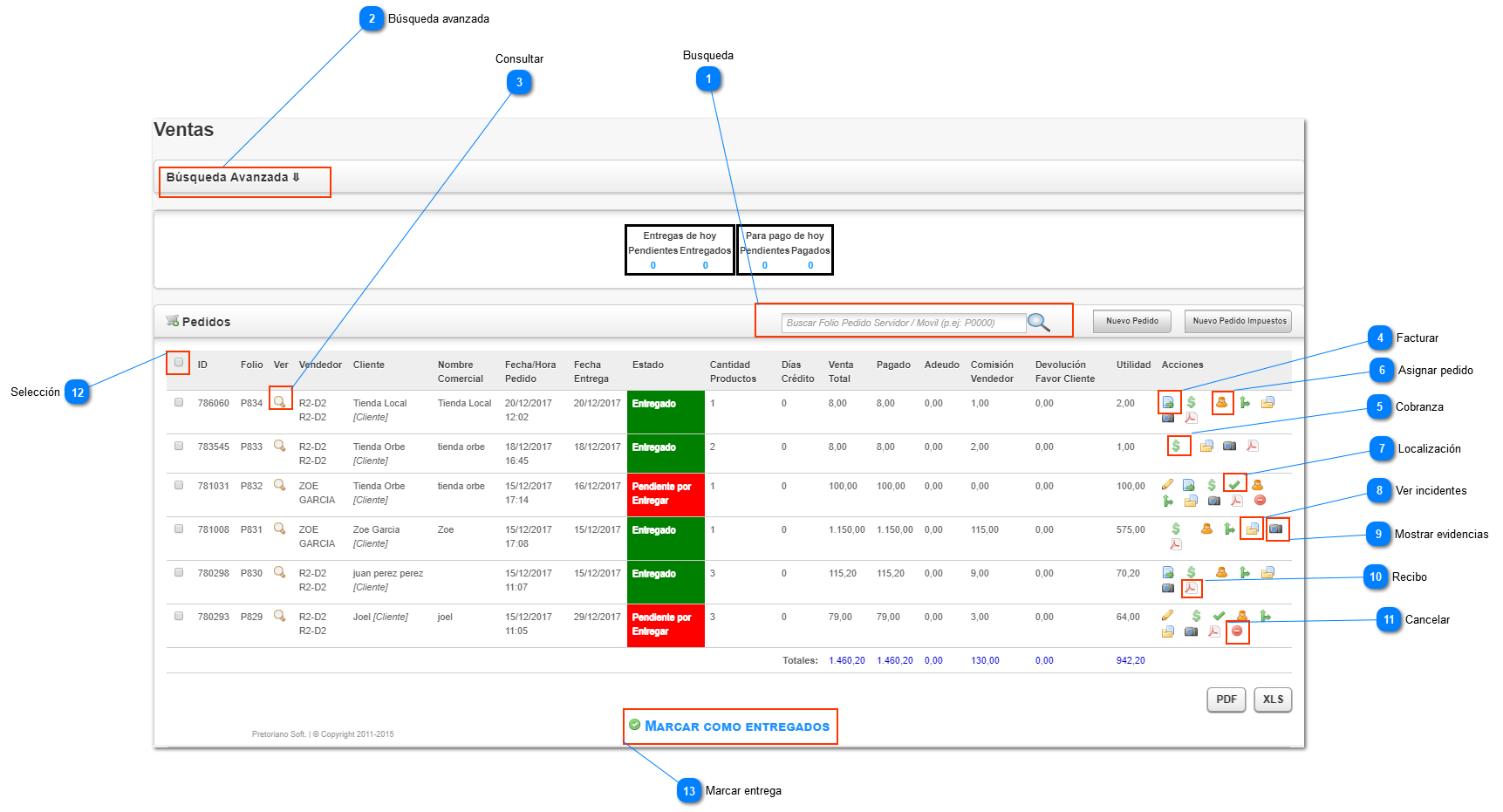Check the box for order 786060

(x=179, y=402)
